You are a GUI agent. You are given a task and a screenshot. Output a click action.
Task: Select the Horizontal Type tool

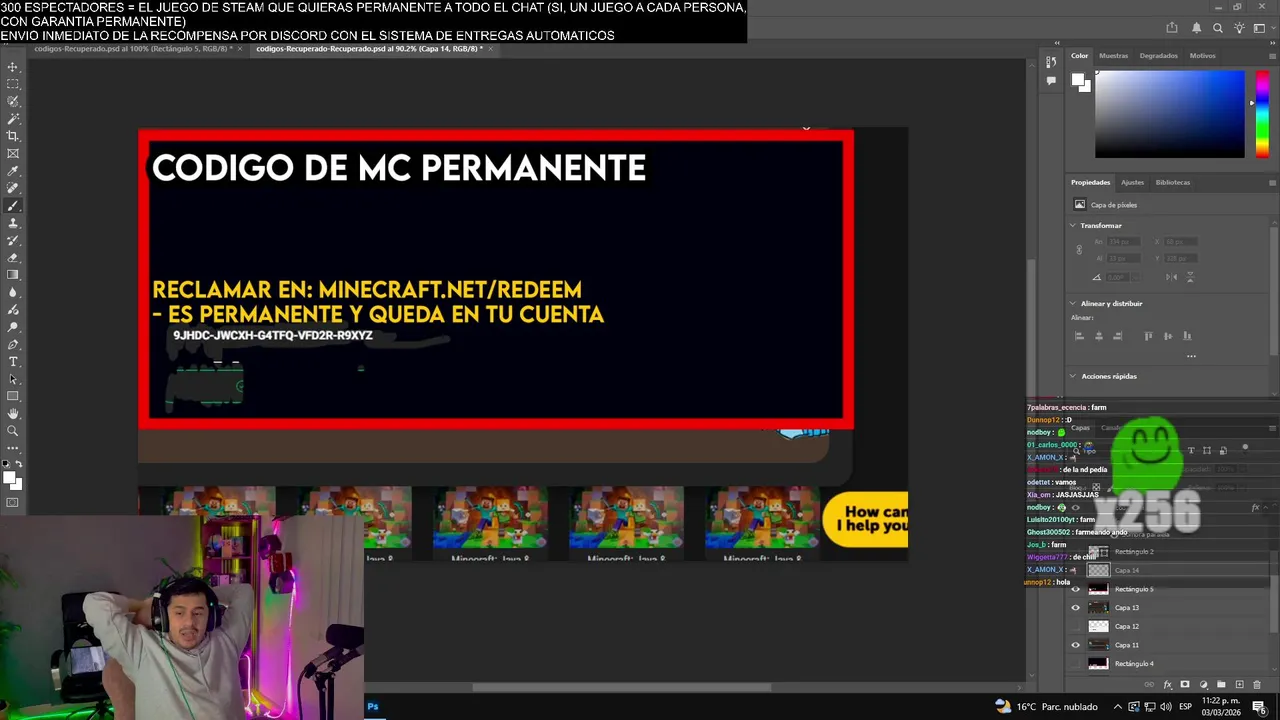coord(13,361)
